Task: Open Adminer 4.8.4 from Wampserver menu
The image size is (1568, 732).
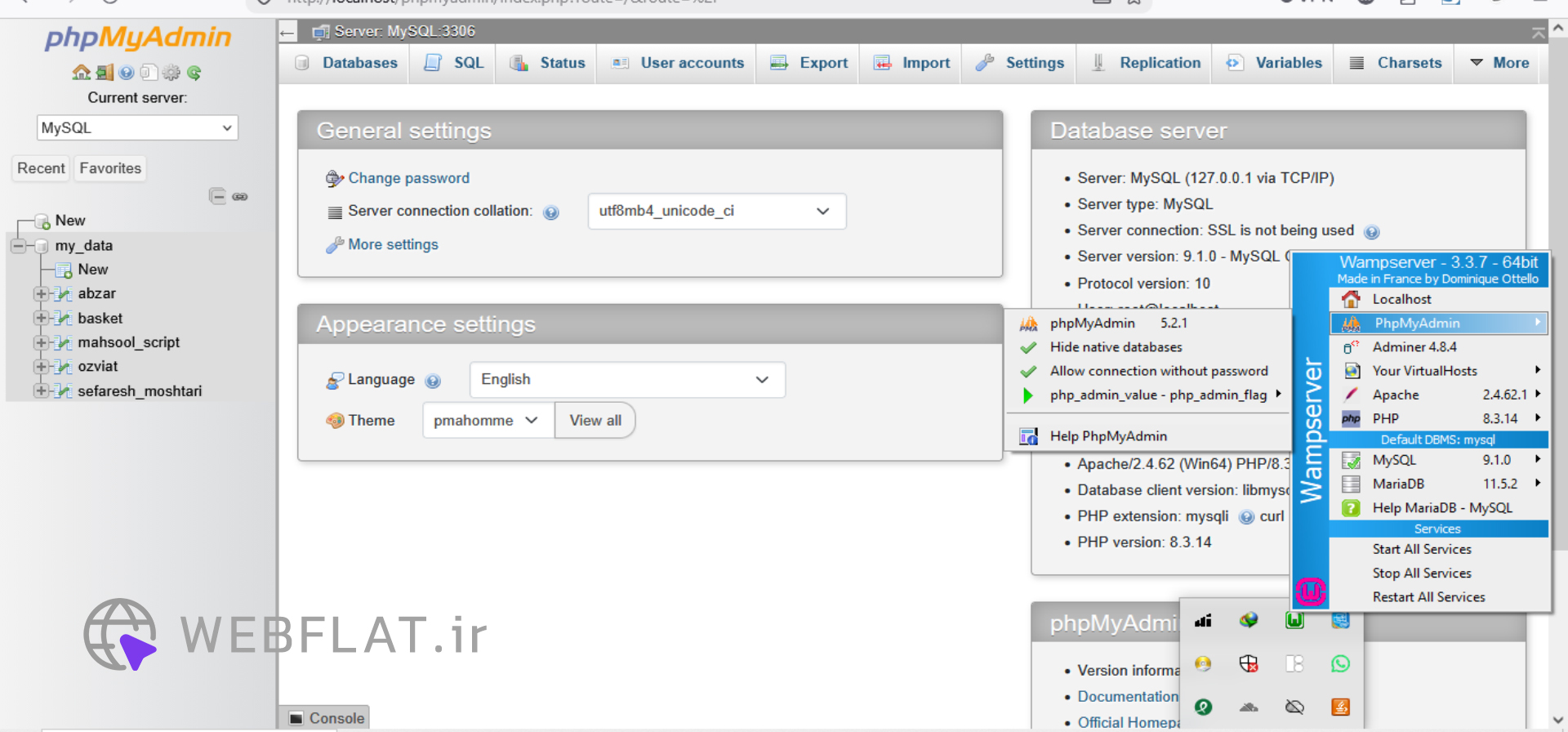Action: point(1440,347)
